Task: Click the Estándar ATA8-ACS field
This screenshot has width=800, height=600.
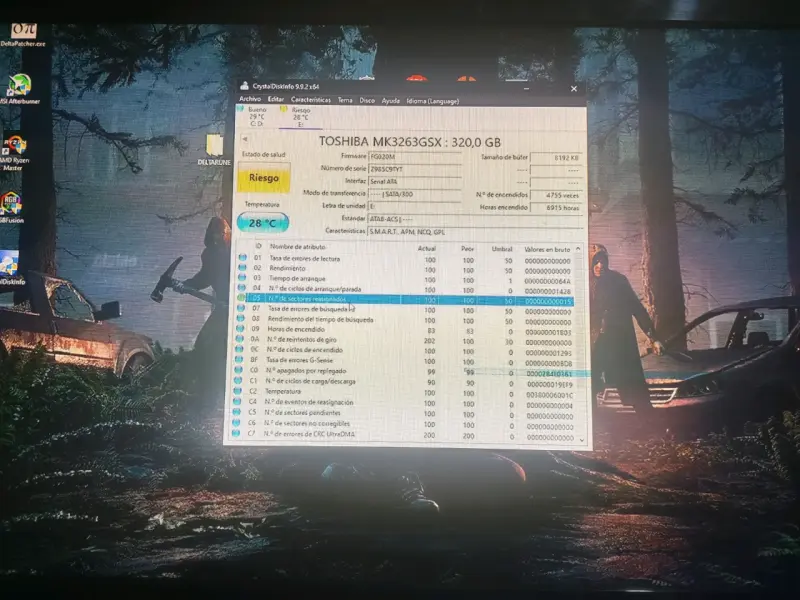Action: (474, 219)
